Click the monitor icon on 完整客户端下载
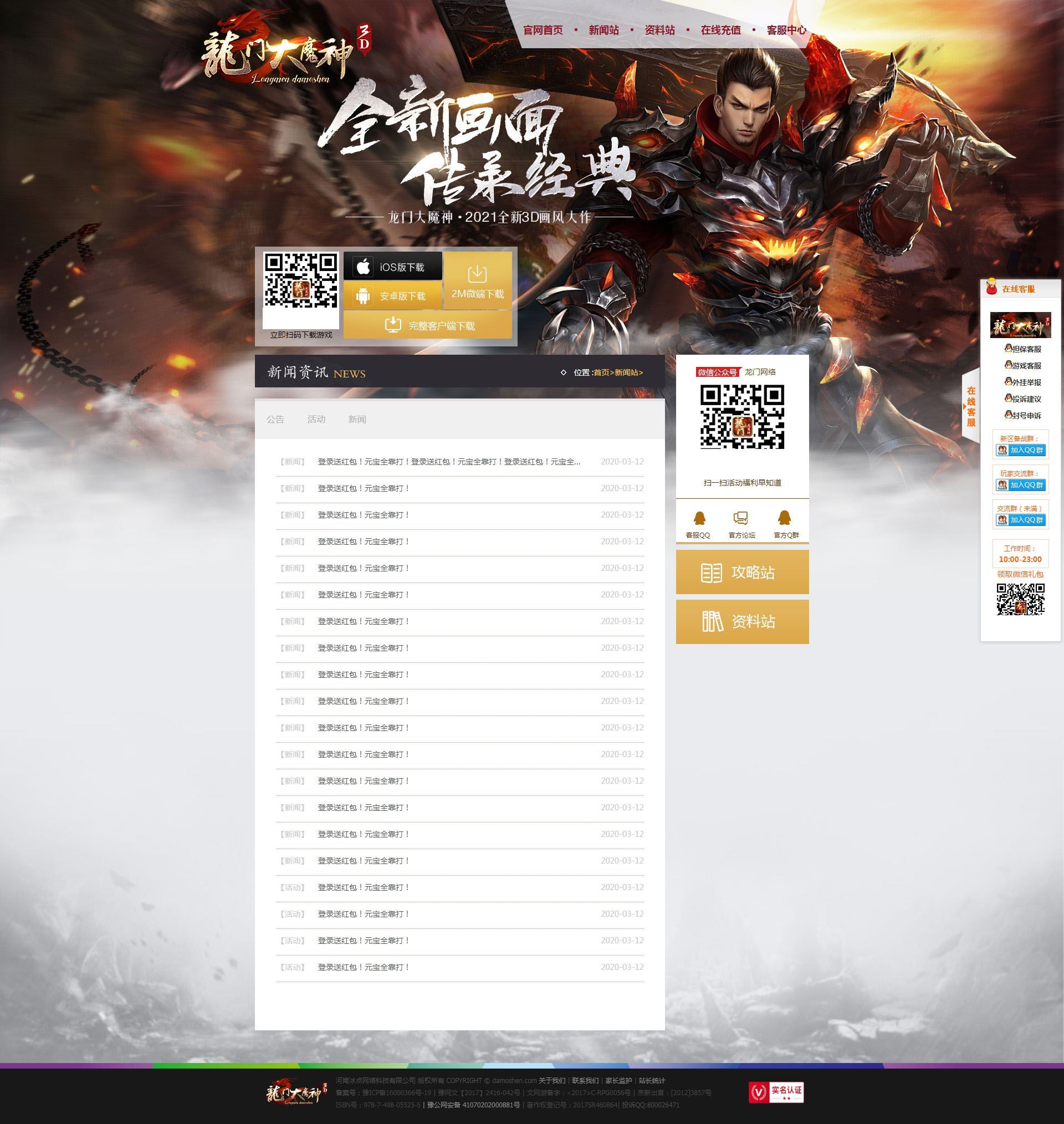 coord(393,325)
